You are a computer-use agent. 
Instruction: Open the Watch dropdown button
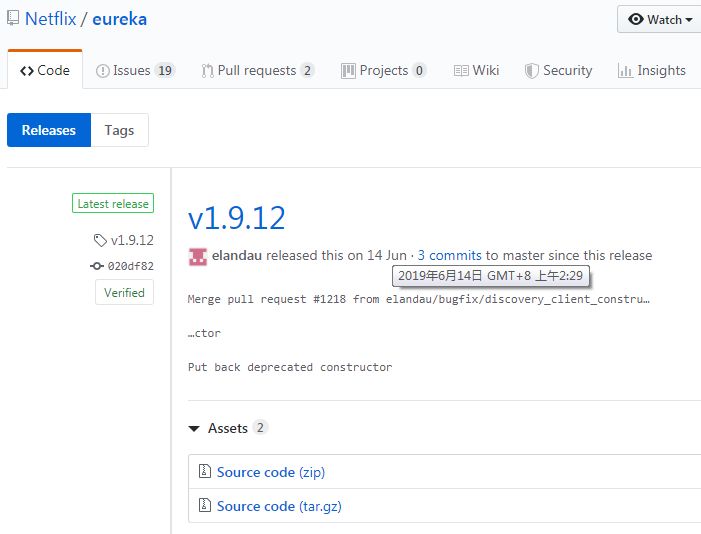click(659, 19)
